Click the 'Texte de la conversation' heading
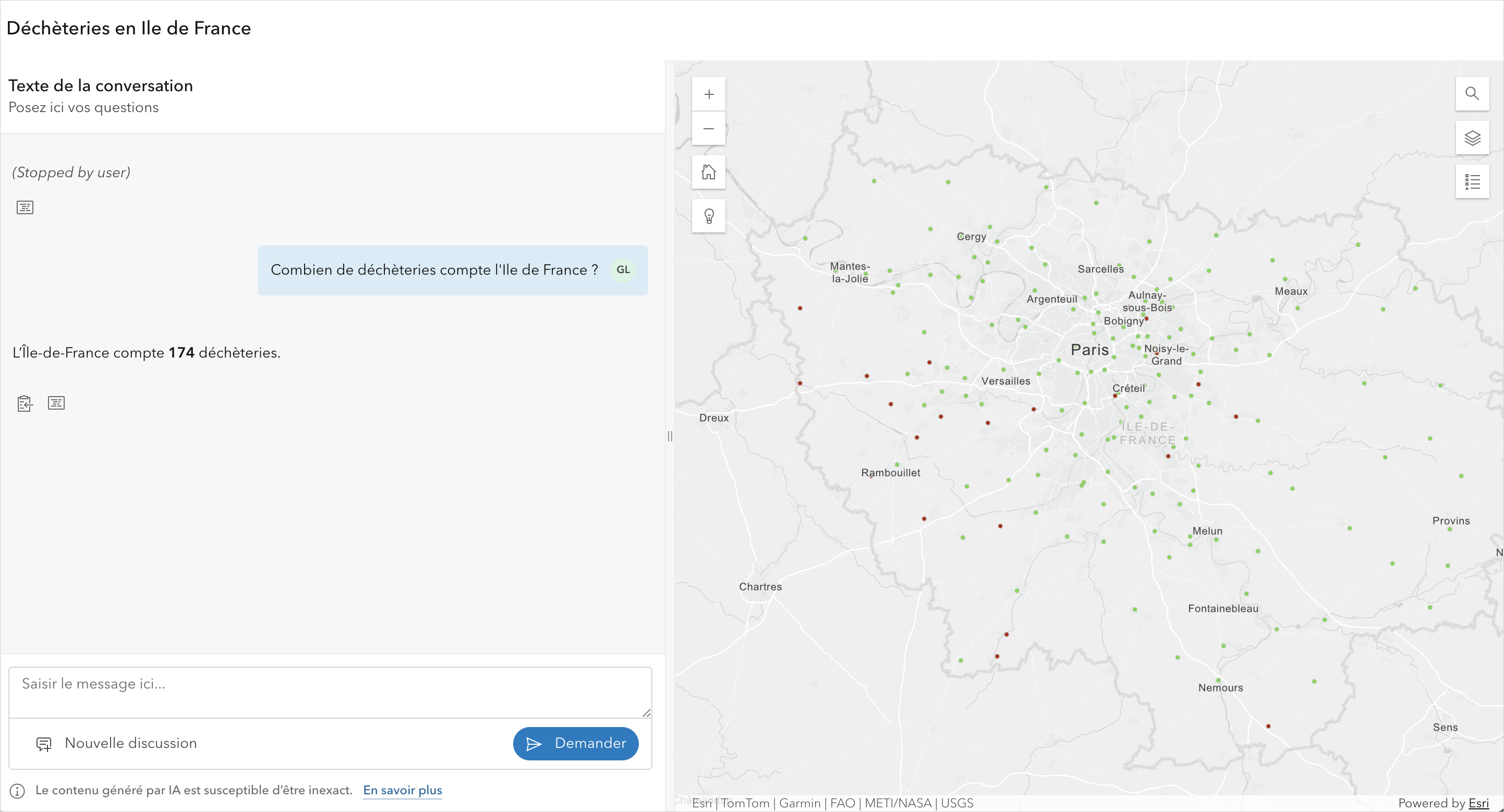The height and width of the screenshot is (812, 1504). pos(101,86)
